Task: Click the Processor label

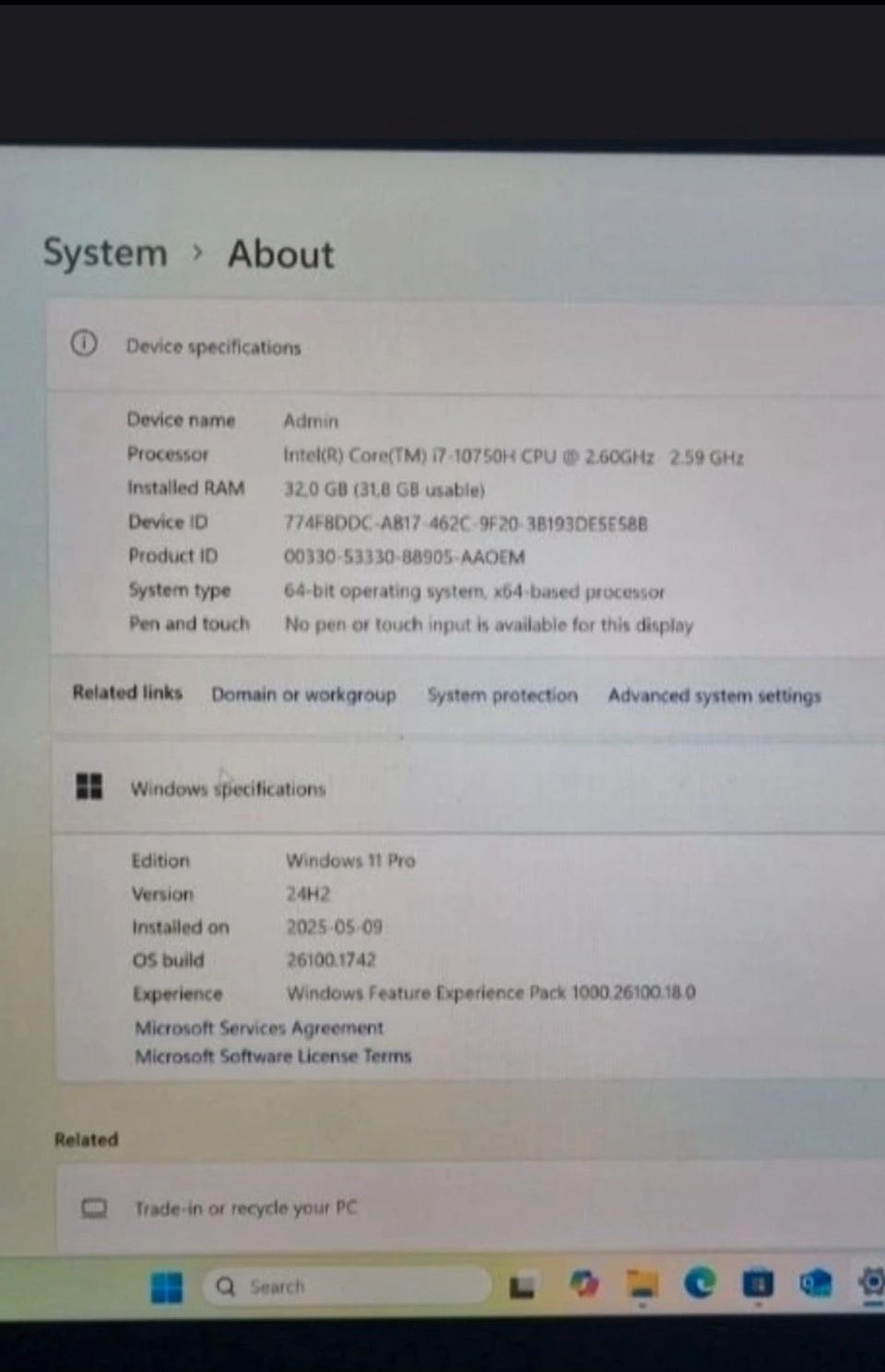Action: [168, 454]
